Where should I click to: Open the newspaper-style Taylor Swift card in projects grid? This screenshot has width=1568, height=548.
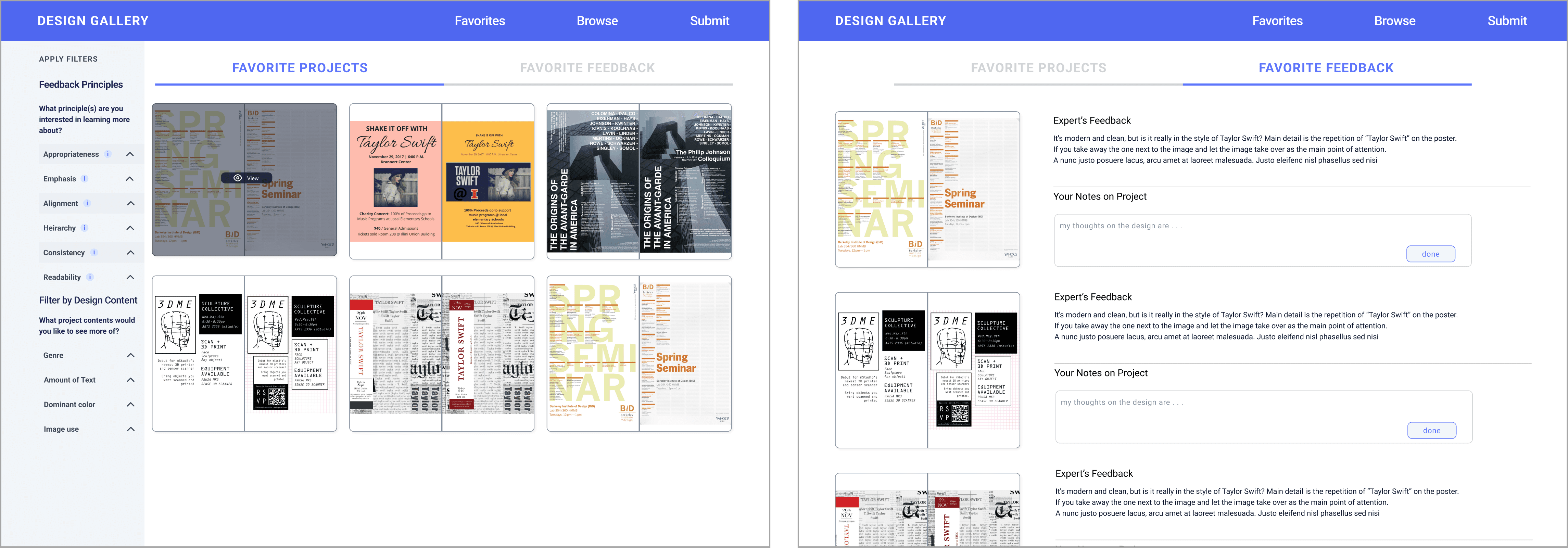(442, 354)
